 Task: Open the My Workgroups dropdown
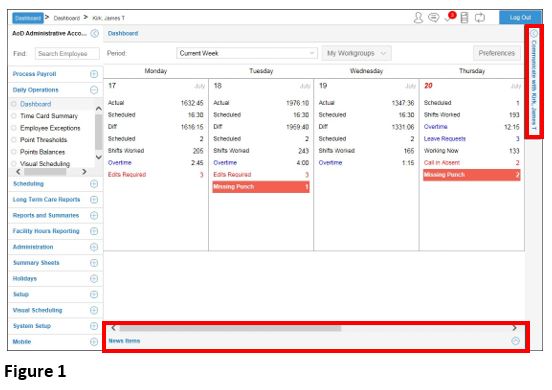tap(356, 53)
